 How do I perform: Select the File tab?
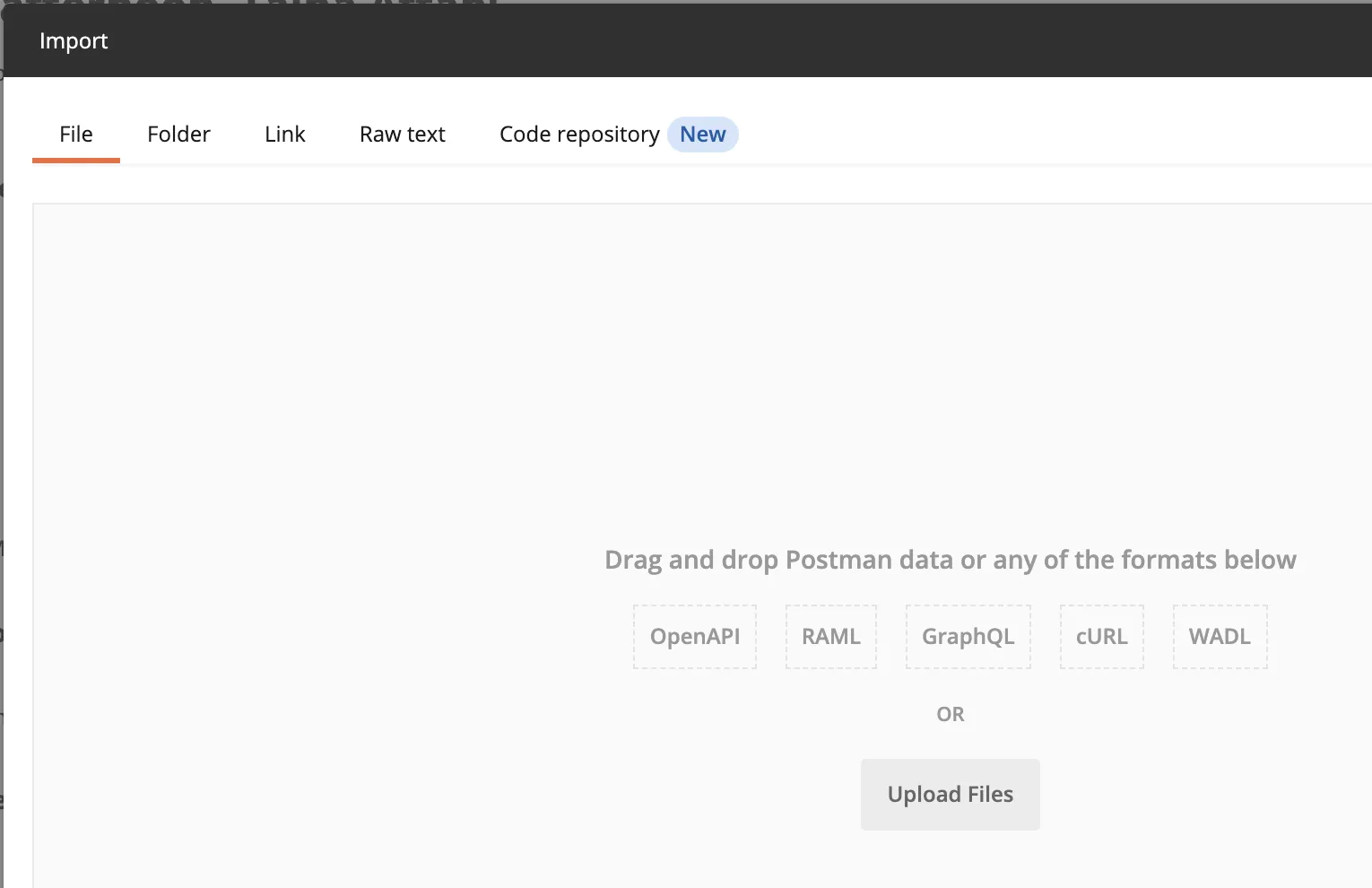click(x=76, y=135)
